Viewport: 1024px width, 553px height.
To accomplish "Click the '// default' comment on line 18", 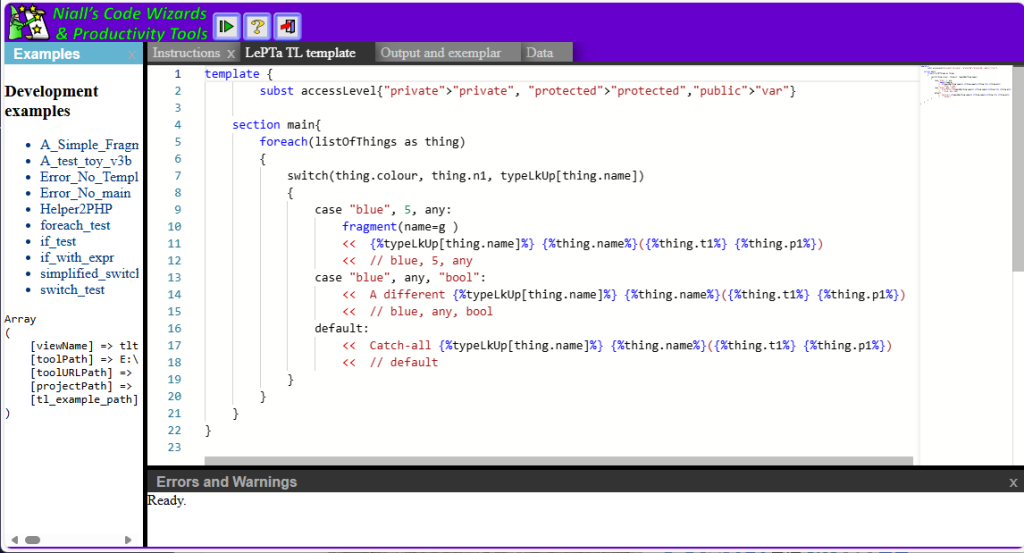I will (x=404, y=363).
